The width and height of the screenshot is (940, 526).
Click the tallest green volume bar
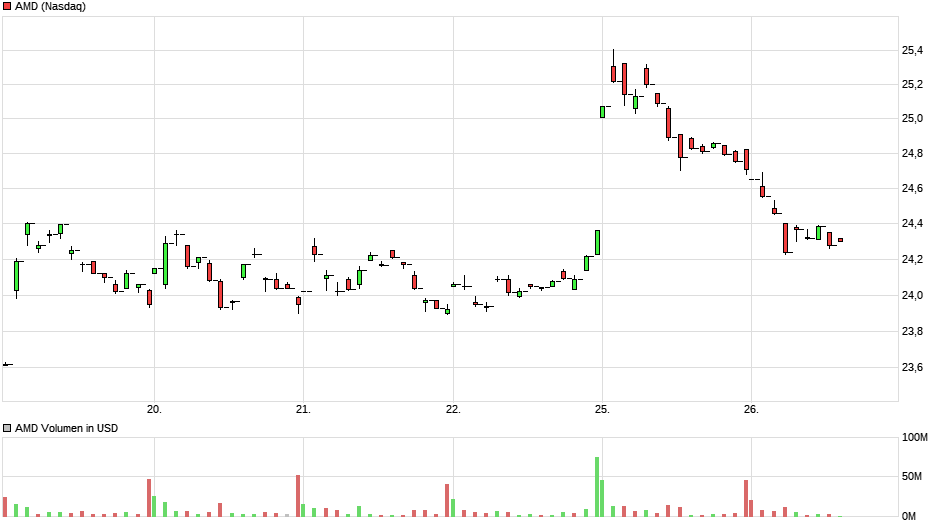(x=597, y=487)
